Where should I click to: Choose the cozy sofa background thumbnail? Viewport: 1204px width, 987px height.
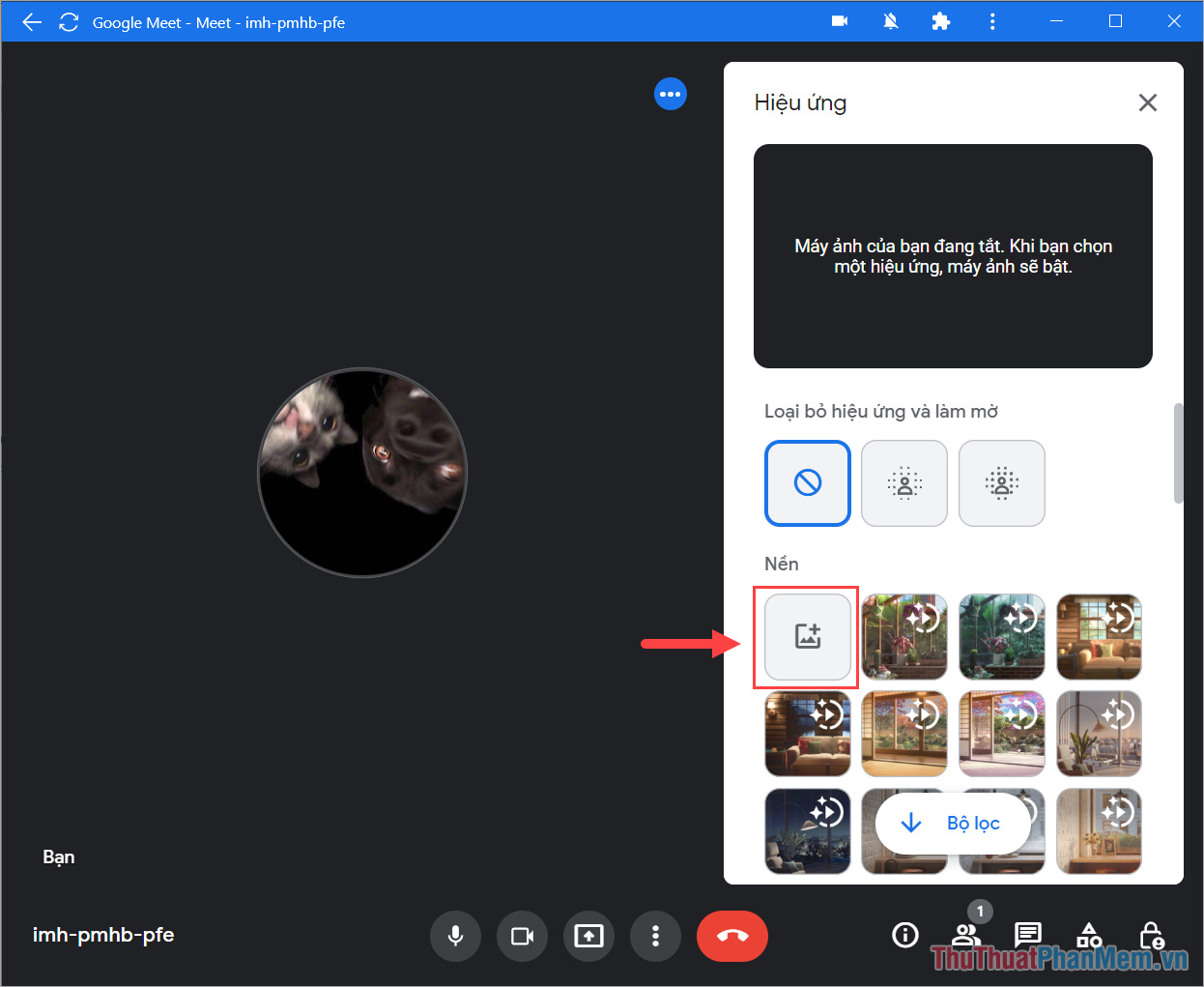[x=1099, y=636]
